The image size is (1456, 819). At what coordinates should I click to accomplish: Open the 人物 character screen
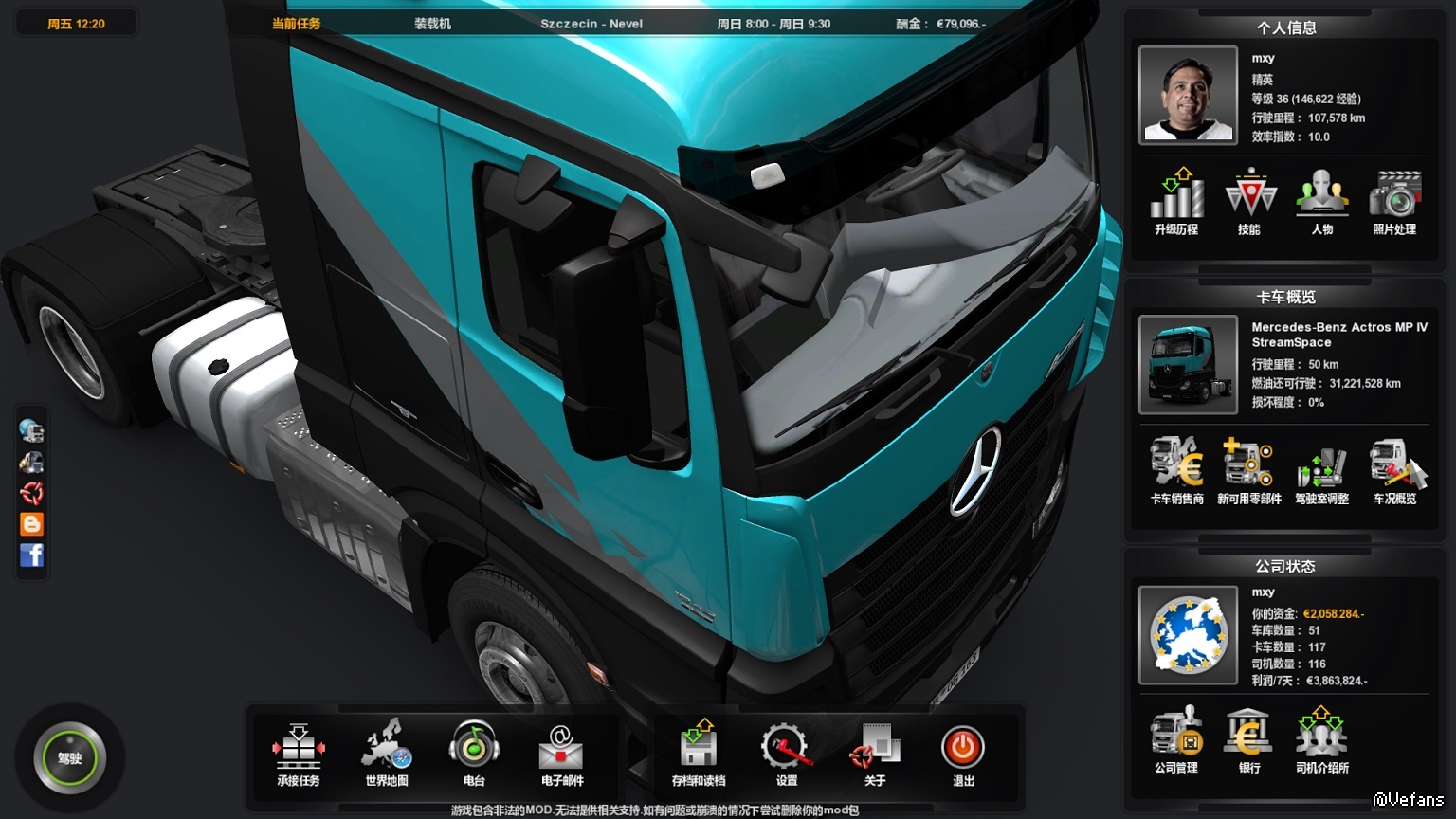coord(1322,201)
